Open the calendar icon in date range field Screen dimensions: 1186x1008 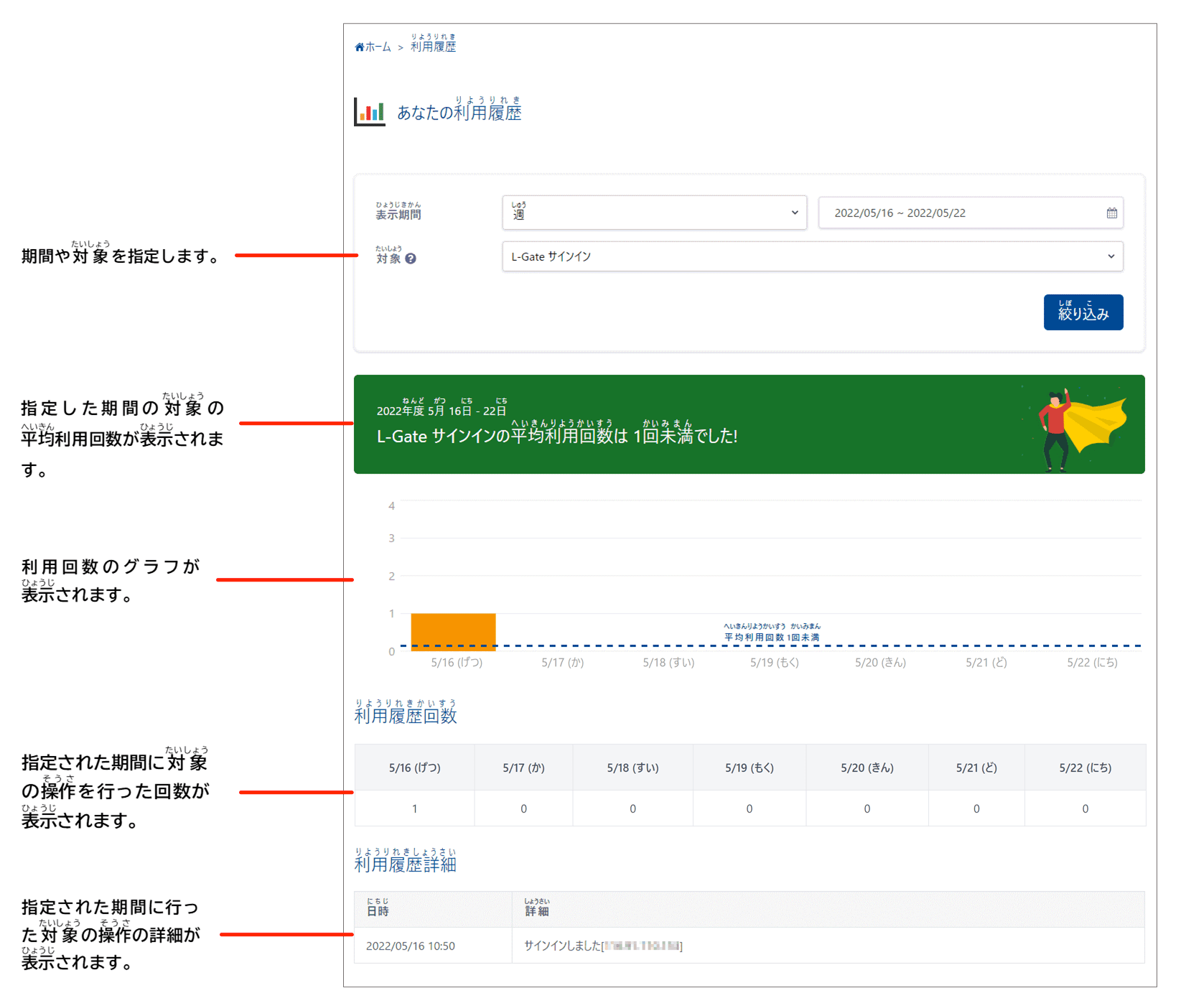click(x=1111, y=213)
